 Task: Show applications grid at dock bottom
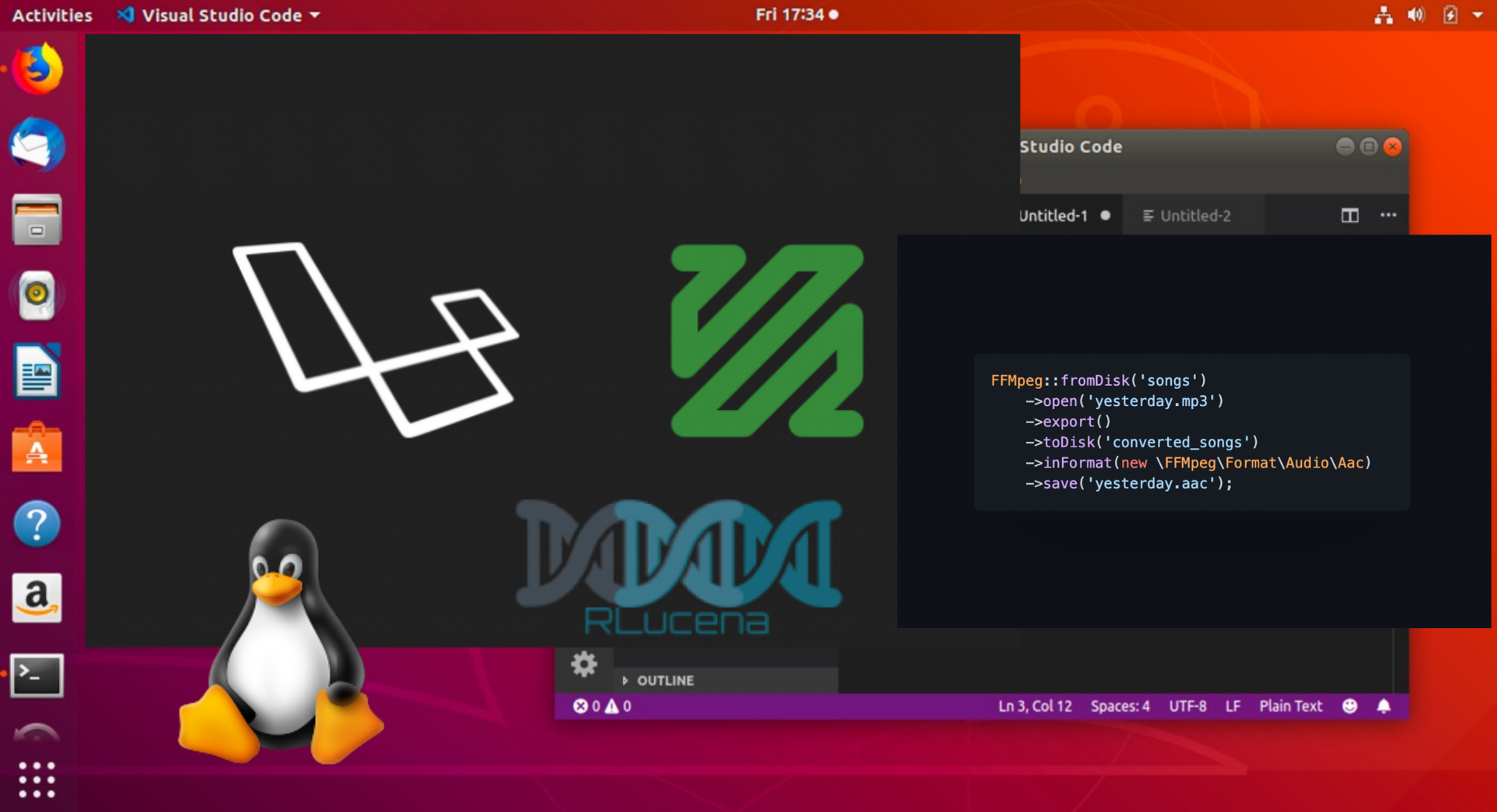coord(37,779)
